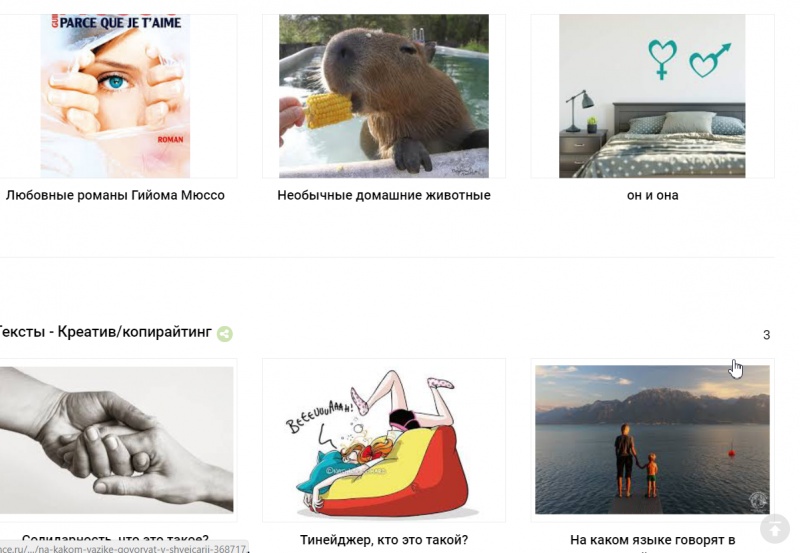
Task: Click the green share icon beside Тексты heading
Action: [225, 334]
